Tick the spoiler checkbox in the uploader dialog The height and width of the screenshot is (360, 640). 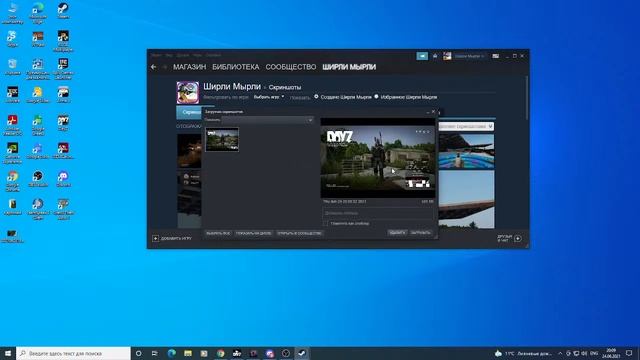tap(325, 224)
